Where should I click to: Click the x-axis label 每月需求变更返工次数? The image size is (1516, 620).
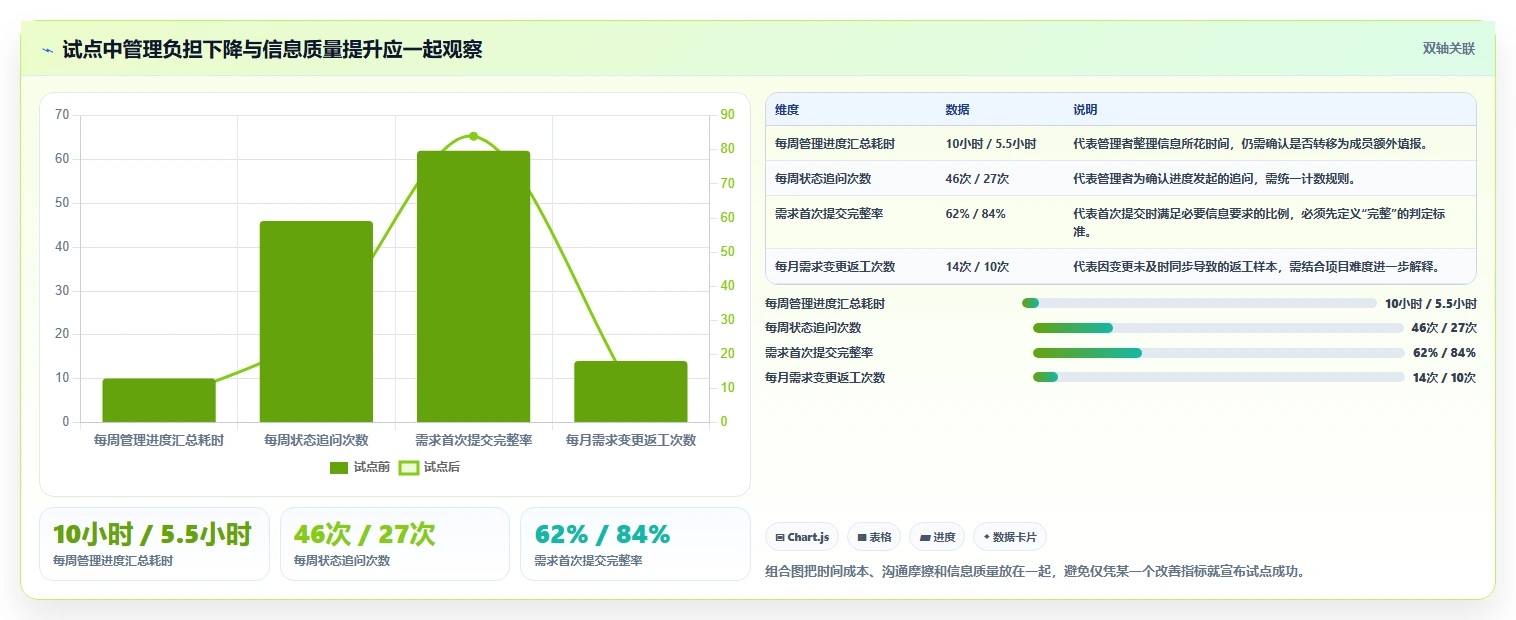[630, 440]
